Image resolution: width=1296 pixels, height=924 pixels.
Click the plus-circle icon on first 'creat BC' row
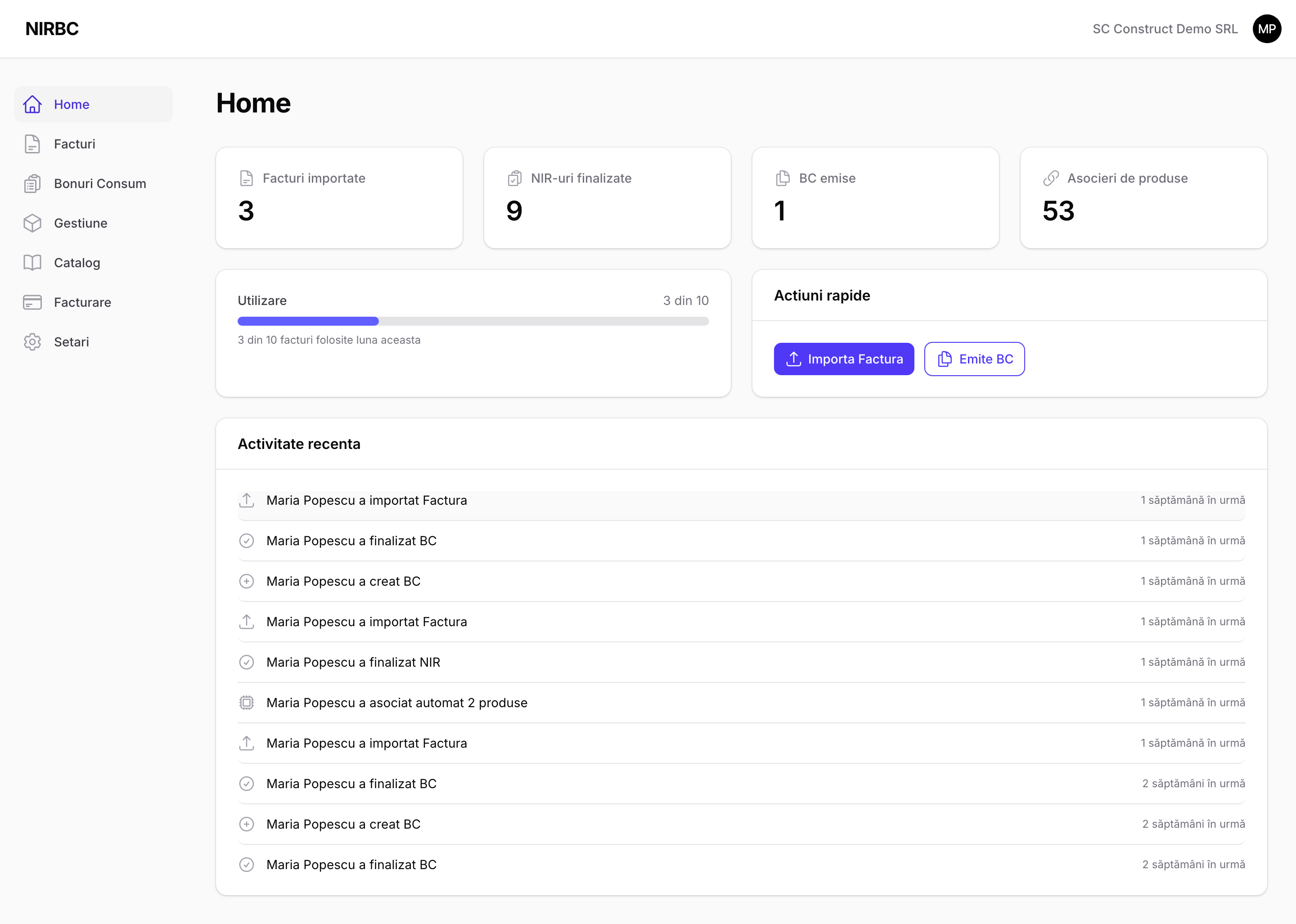(x=247, y=581)
